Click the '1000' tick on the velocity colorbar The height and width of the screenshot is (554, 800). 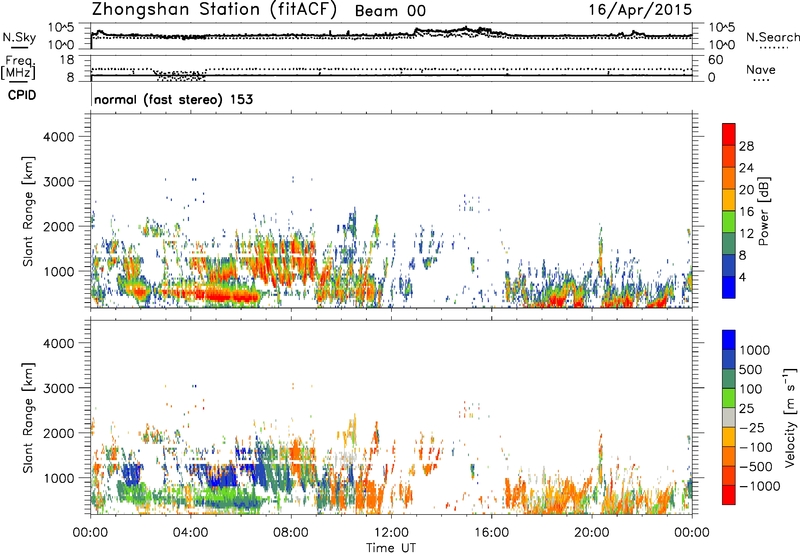pyautogui.click(x=755, y=350)
